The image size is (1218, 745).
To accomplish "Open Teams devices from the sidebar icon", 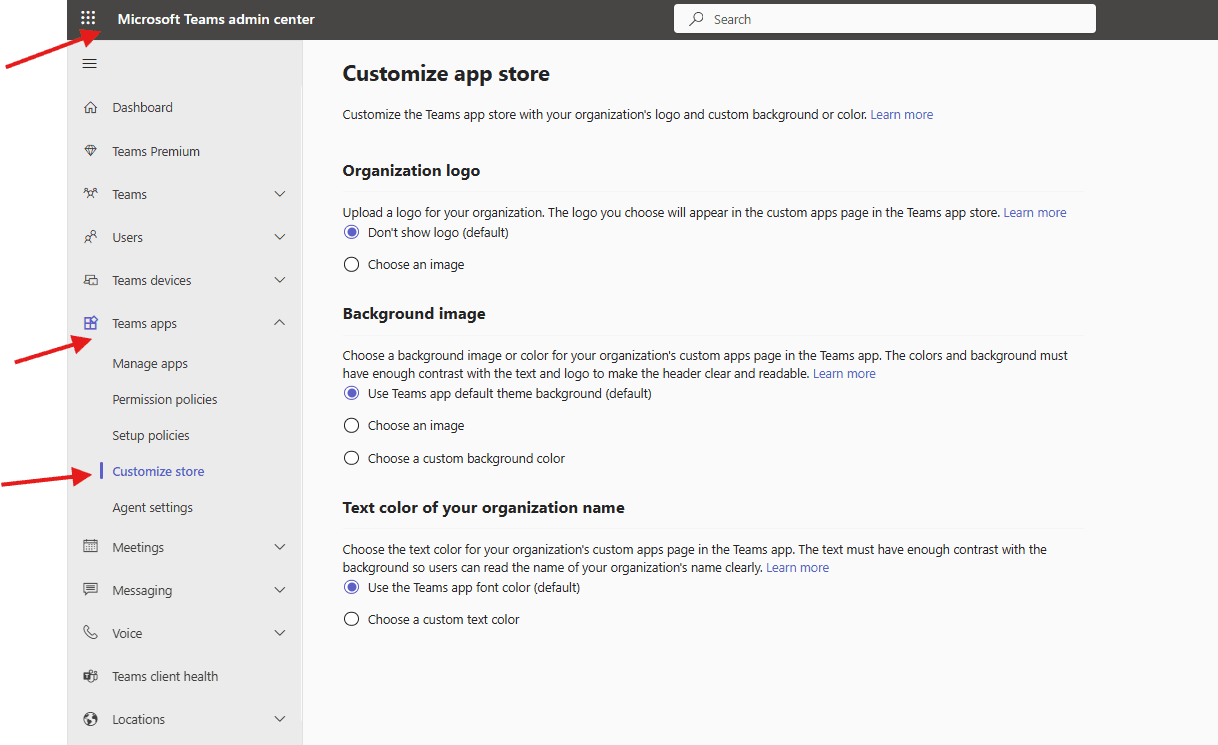I will click(x=91, y=280).
